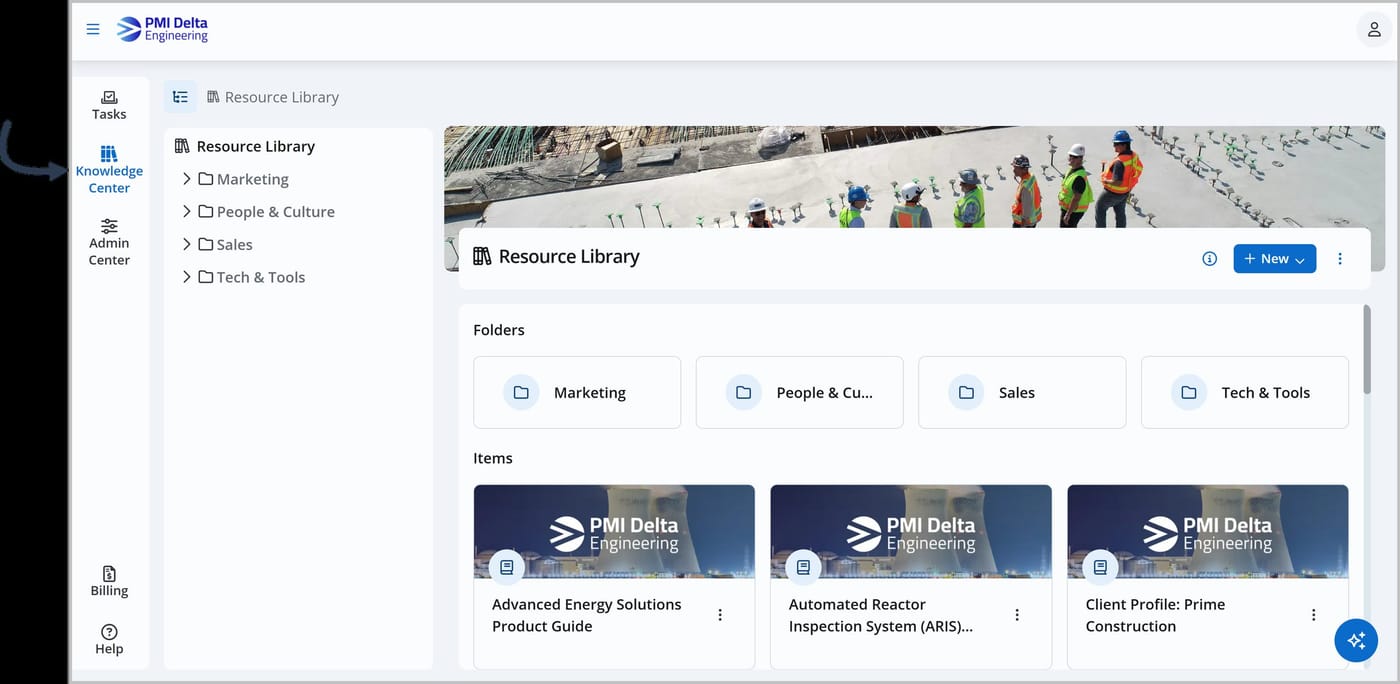This screenshot has width=1400, height=684.
Task: Click Client Profile: Prime Construction title
Action: click(1155, 615)
